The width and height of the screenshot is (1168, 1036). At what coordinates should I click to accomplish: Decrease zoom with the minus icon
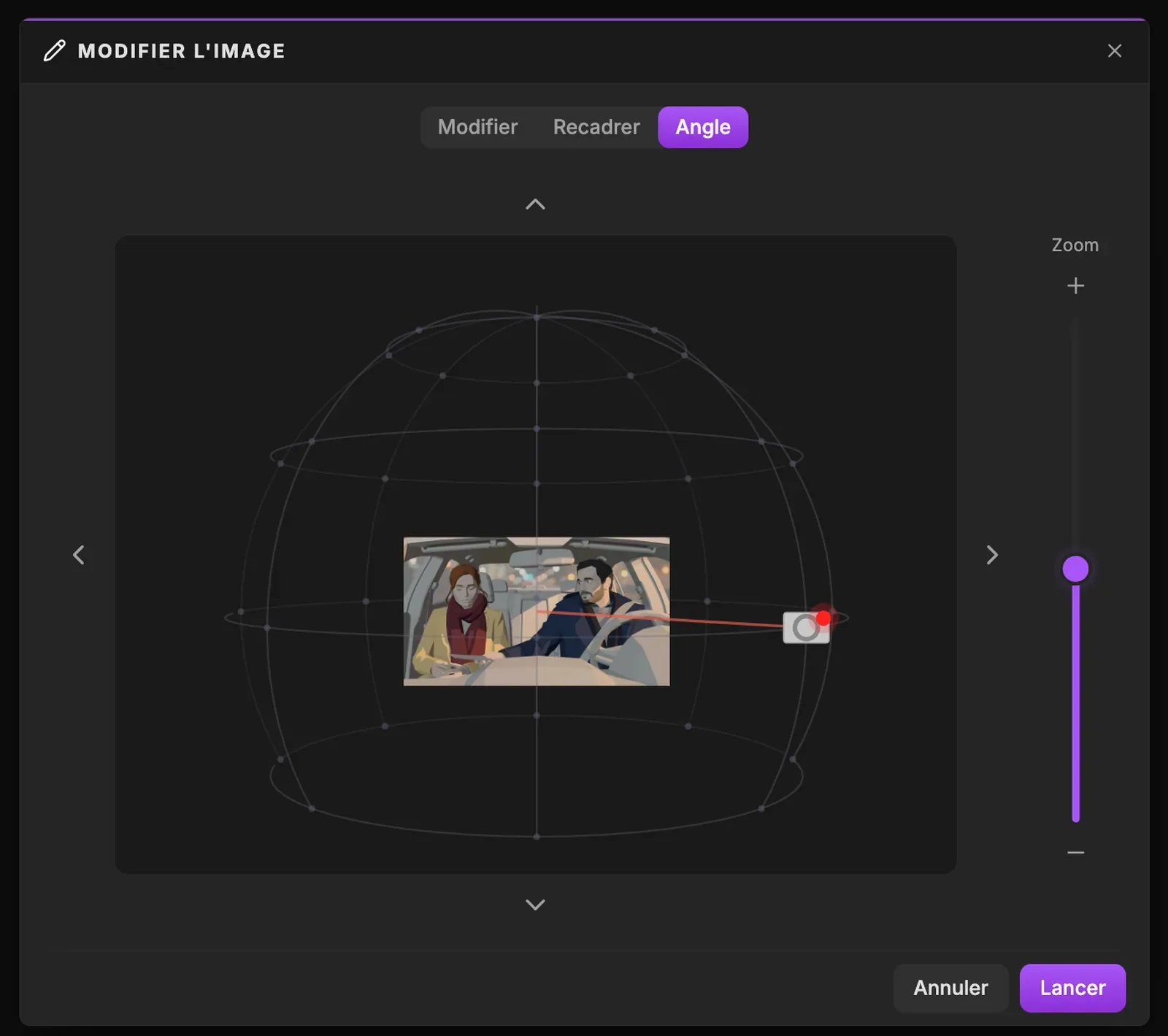(1075, 852)
